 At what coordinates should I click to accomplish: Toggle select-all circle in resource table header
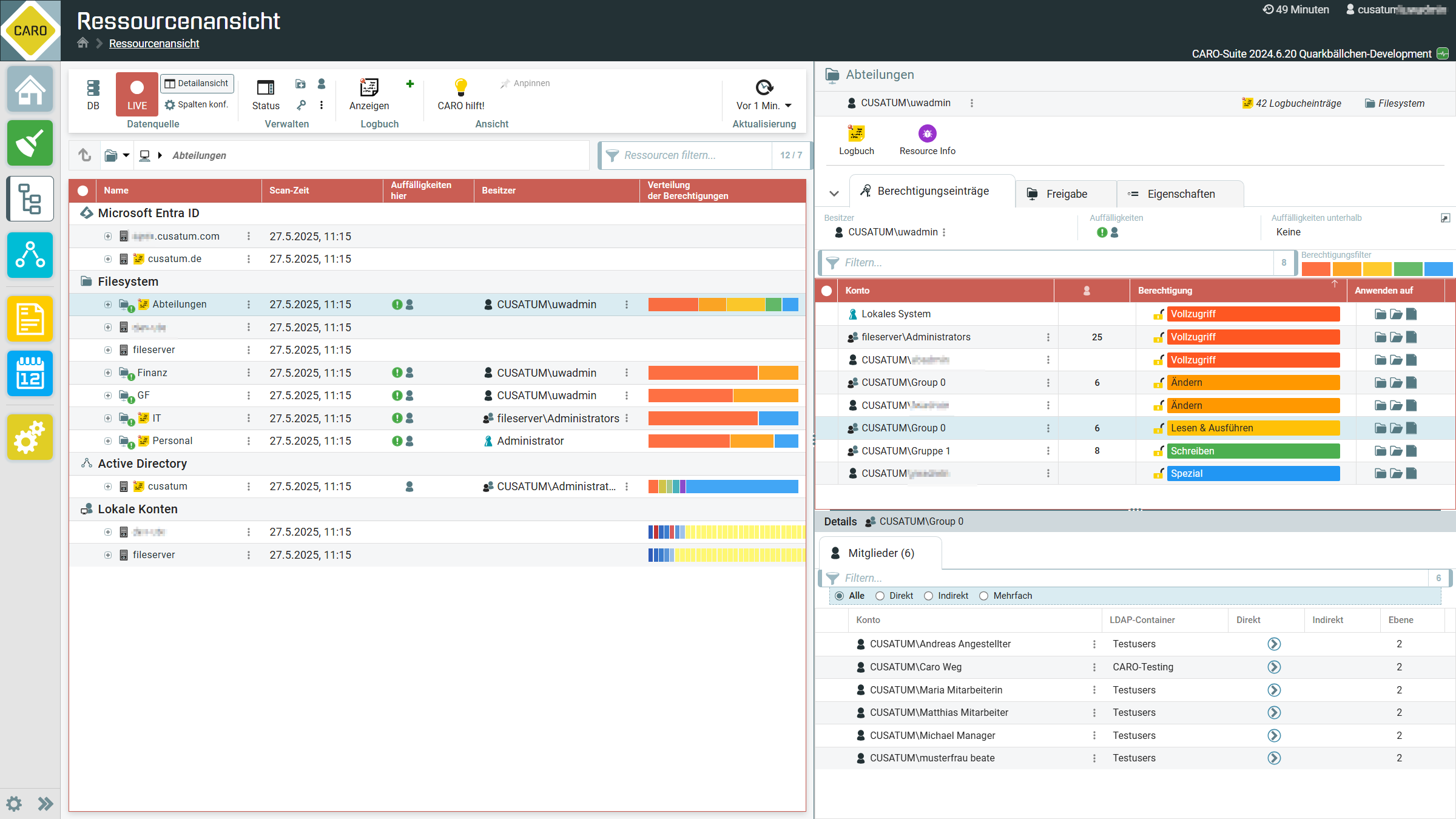coord(83,190)
